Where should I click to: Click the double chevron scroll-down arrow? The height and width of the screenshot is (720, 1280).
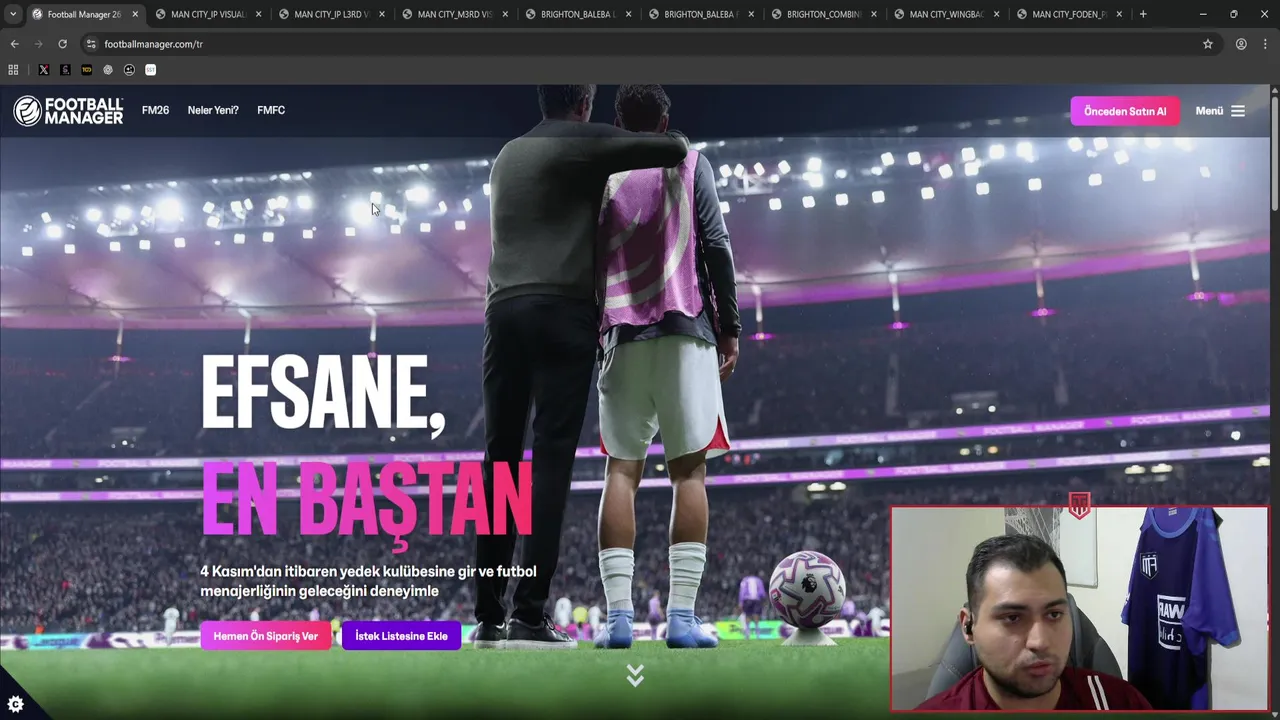pos(635,676)
